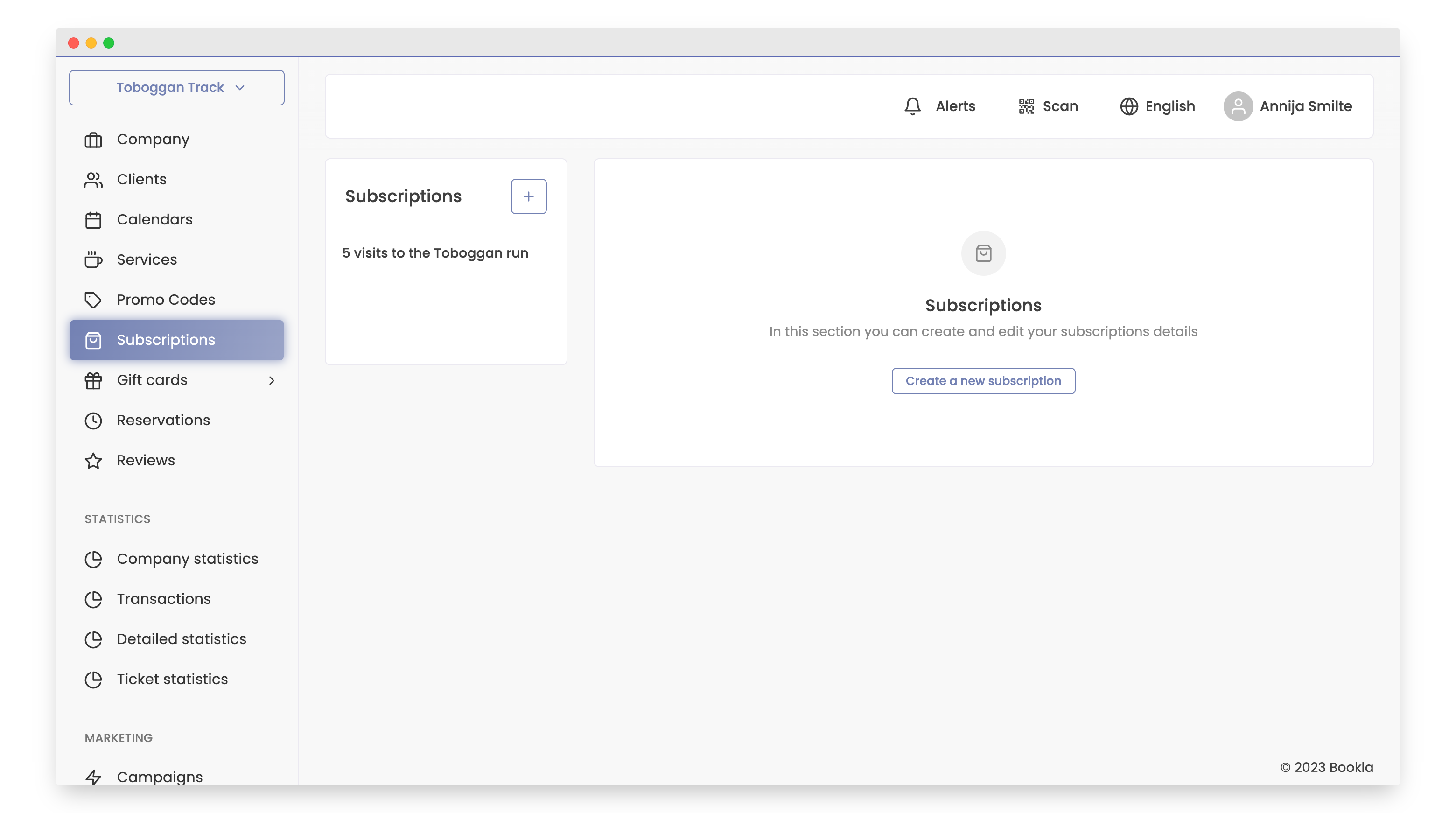Expand the Gift cards submenu chevron
The width and height of the screenshot is (1456, 813).
tap(272, 380)
